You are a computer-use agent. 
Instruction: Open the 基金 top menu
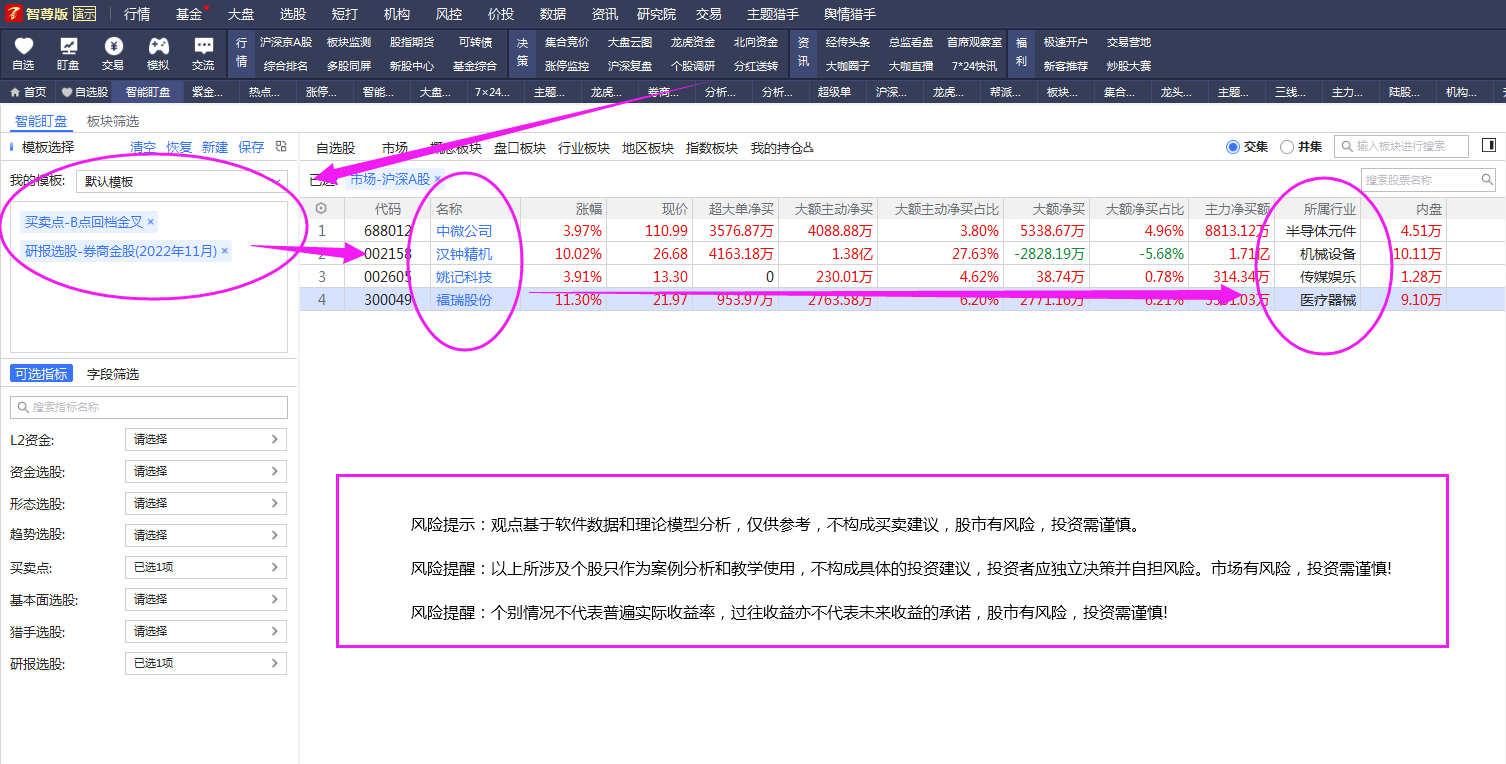(189, 14)
